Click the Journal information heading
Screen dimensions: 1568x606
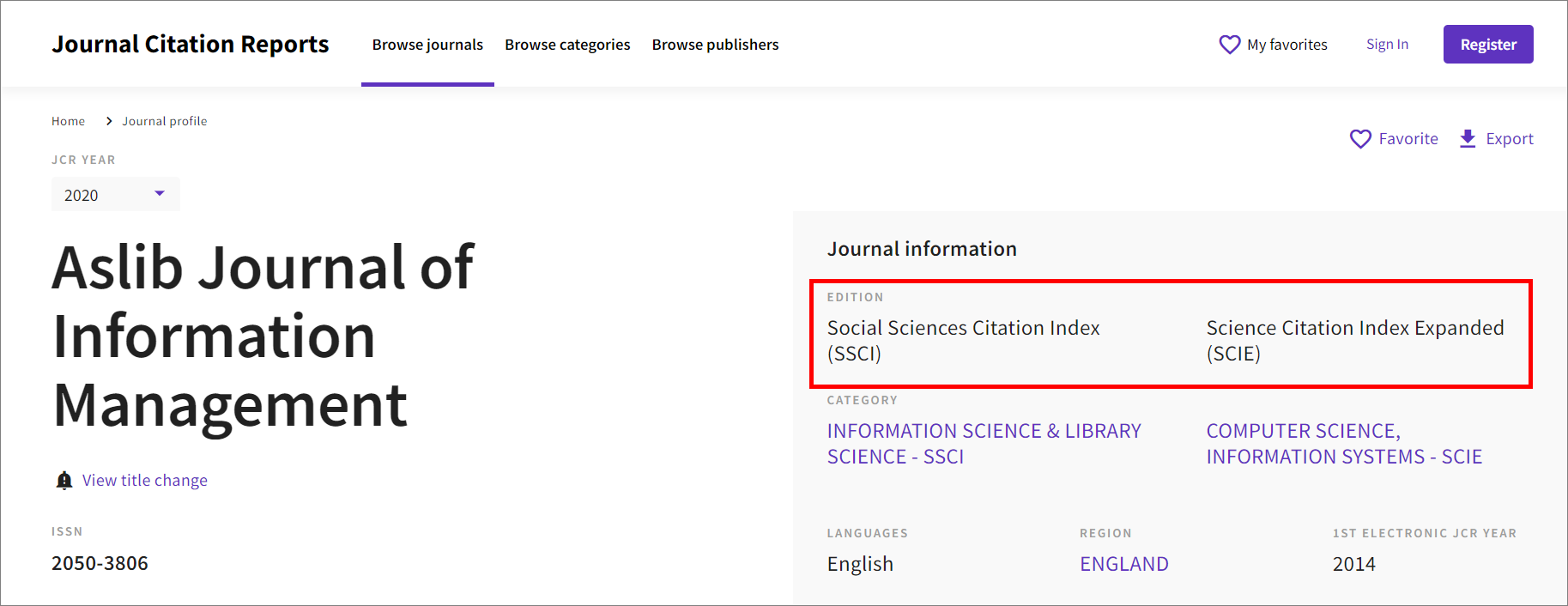point(922,249)
